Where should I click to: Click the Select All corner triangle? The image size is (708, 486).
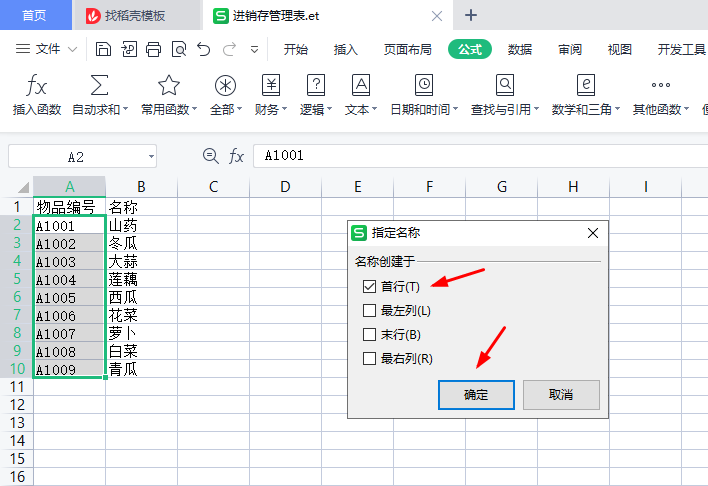click(23, 187)
